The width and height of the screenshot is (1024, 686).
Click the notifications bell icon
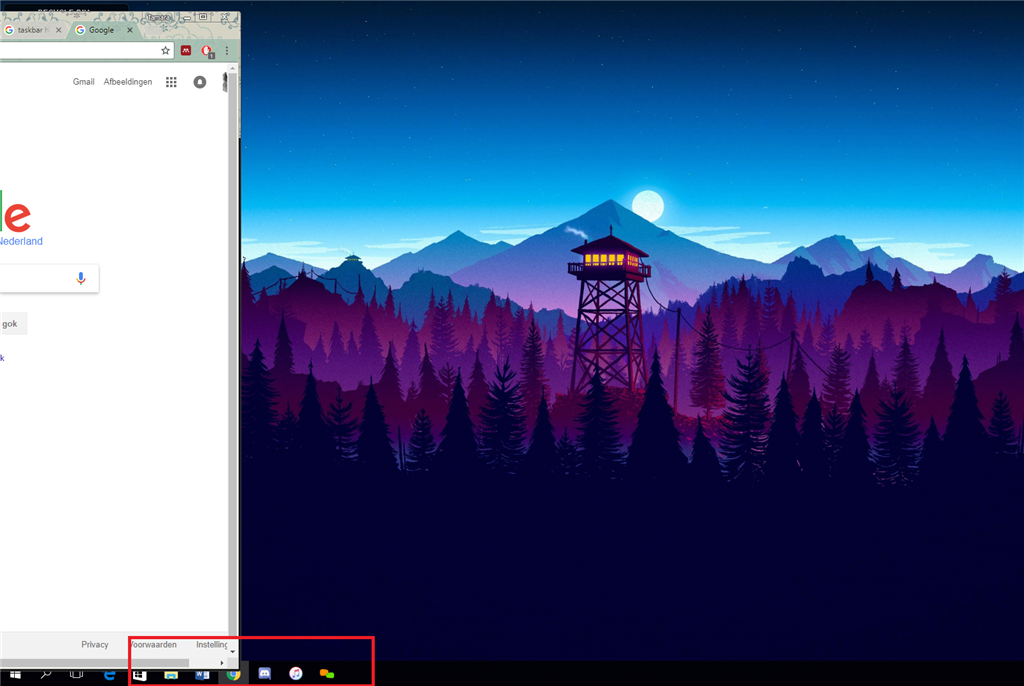point(199,82)
